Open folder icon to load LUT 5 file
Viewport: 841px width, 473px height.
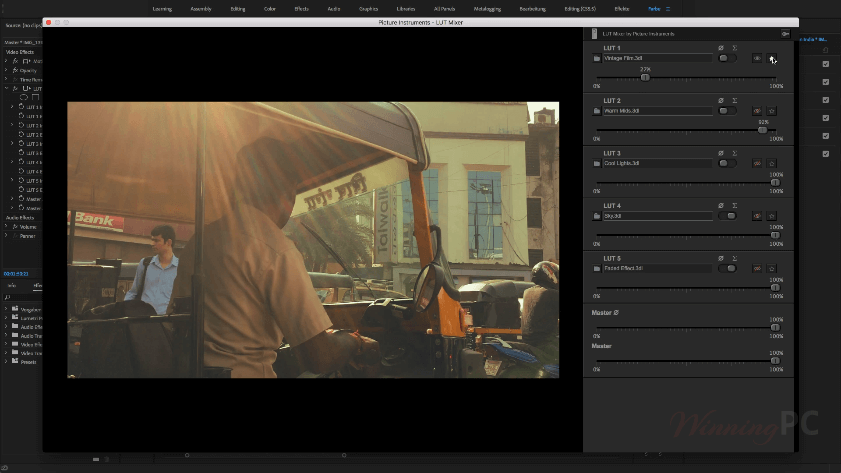pyautogui.click(x=596, y=269)
